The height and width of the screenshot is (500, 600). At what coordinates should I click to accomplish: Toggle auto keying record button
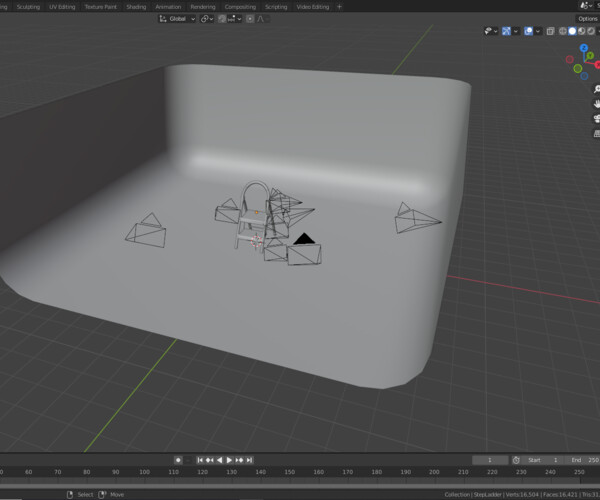(x=178, y=460)
